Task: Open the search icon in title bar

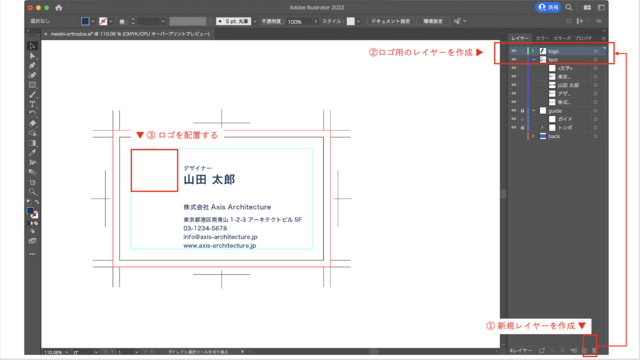Action: pos(569,8)
